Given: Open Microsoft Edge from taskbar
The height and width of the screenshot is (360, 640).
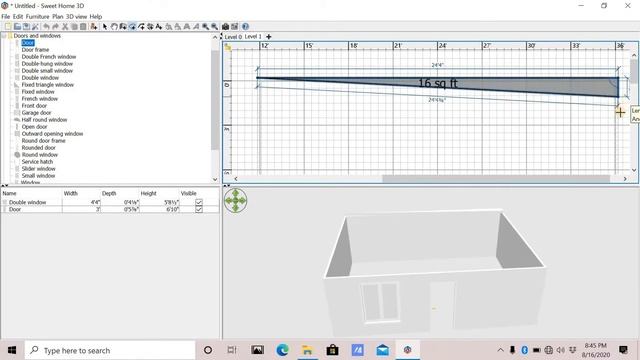Looking at the screenshot, I should (x=282, y=350).
